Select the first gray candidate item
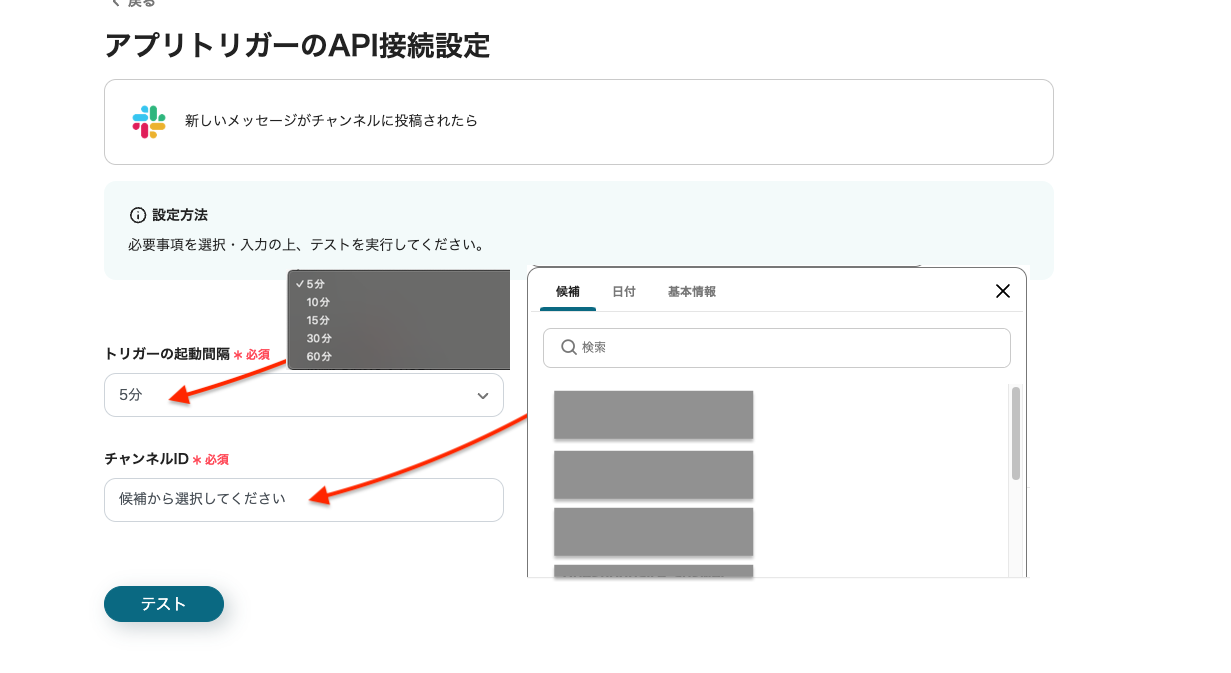 point(653,414)
